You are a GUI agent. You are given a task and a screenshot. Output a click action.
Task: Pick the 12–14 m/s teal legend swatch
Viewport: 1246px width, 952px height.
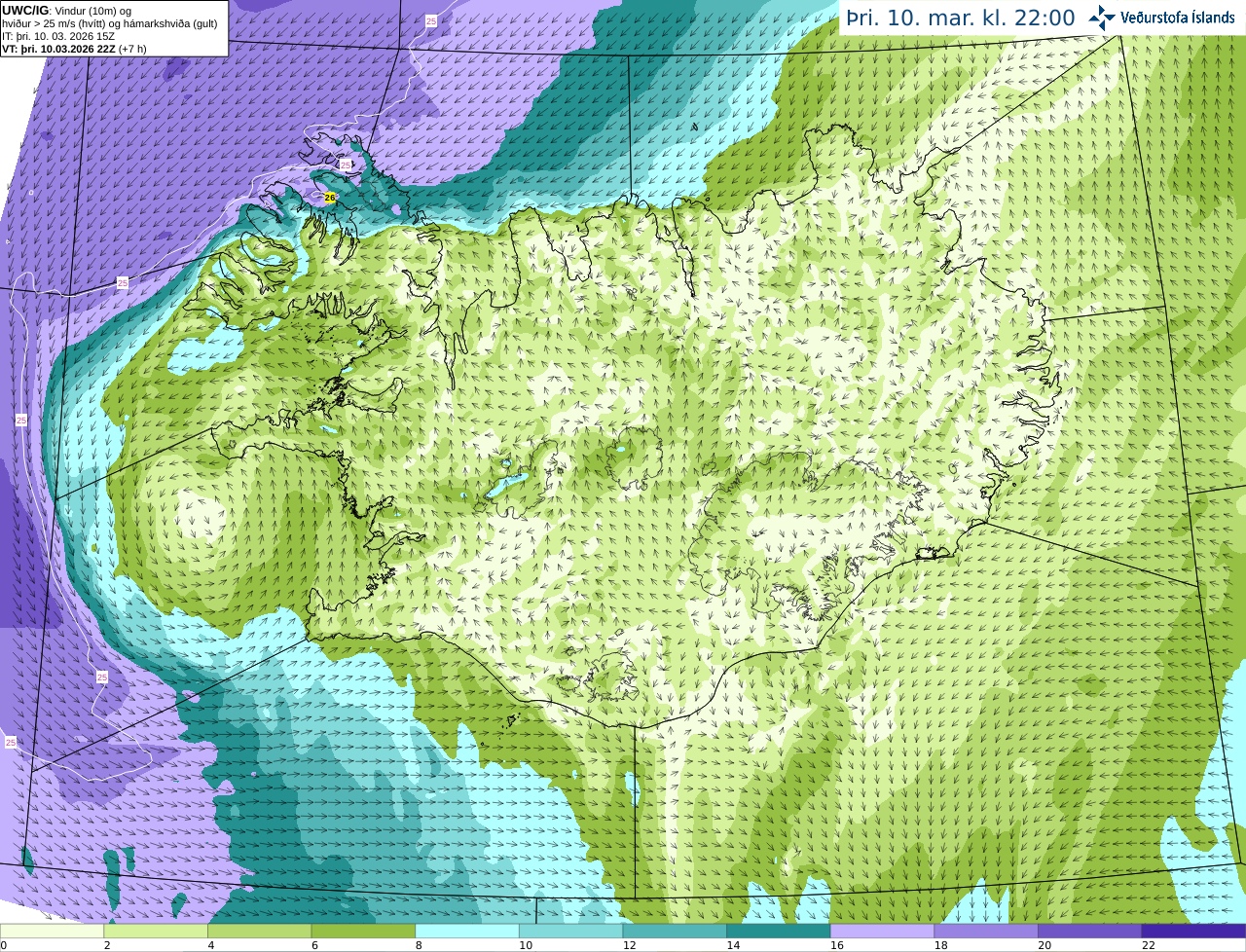point(675,932)
